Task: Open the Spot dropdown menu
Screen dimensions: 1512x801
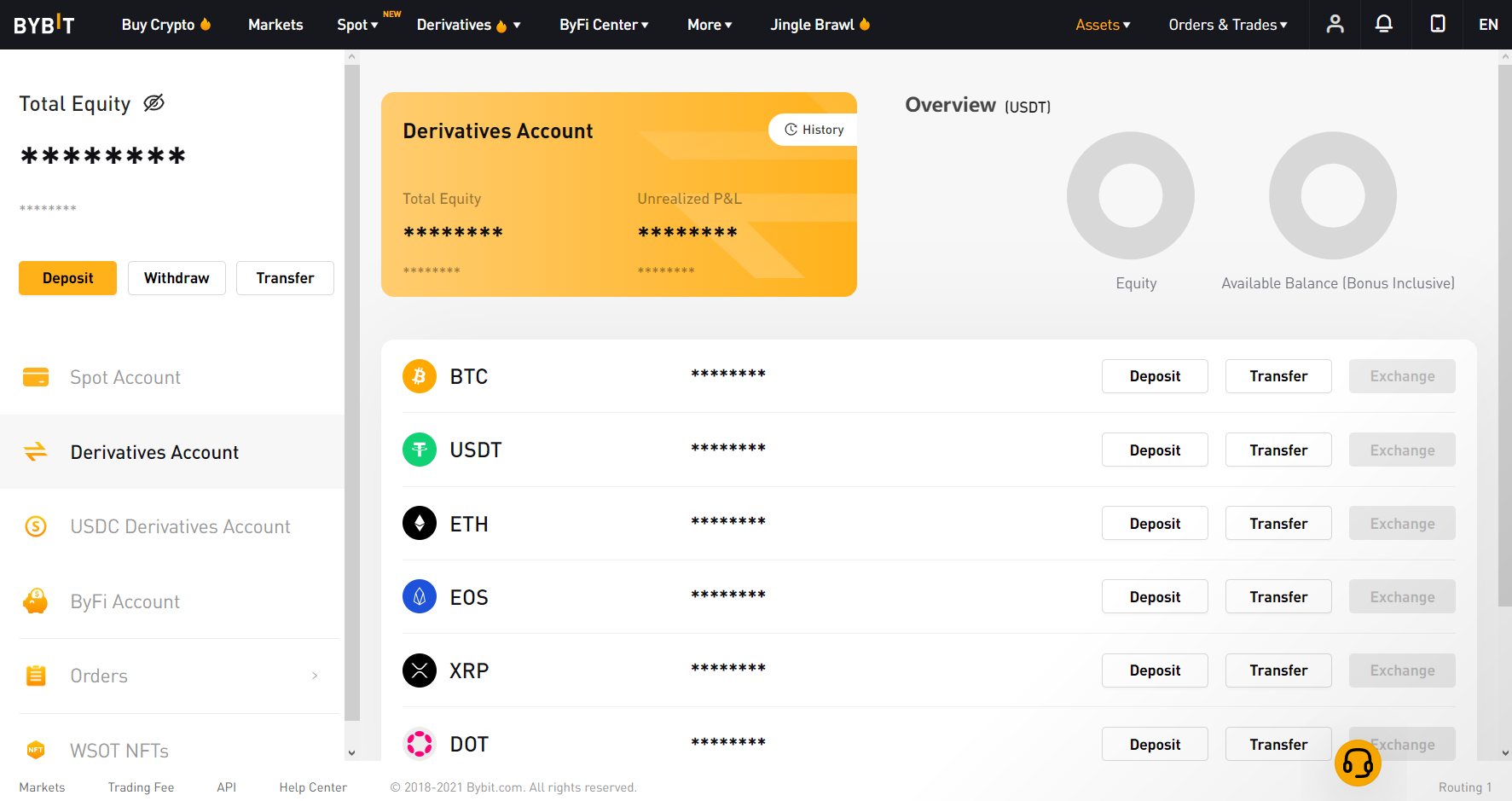Action: pos(357,25)
